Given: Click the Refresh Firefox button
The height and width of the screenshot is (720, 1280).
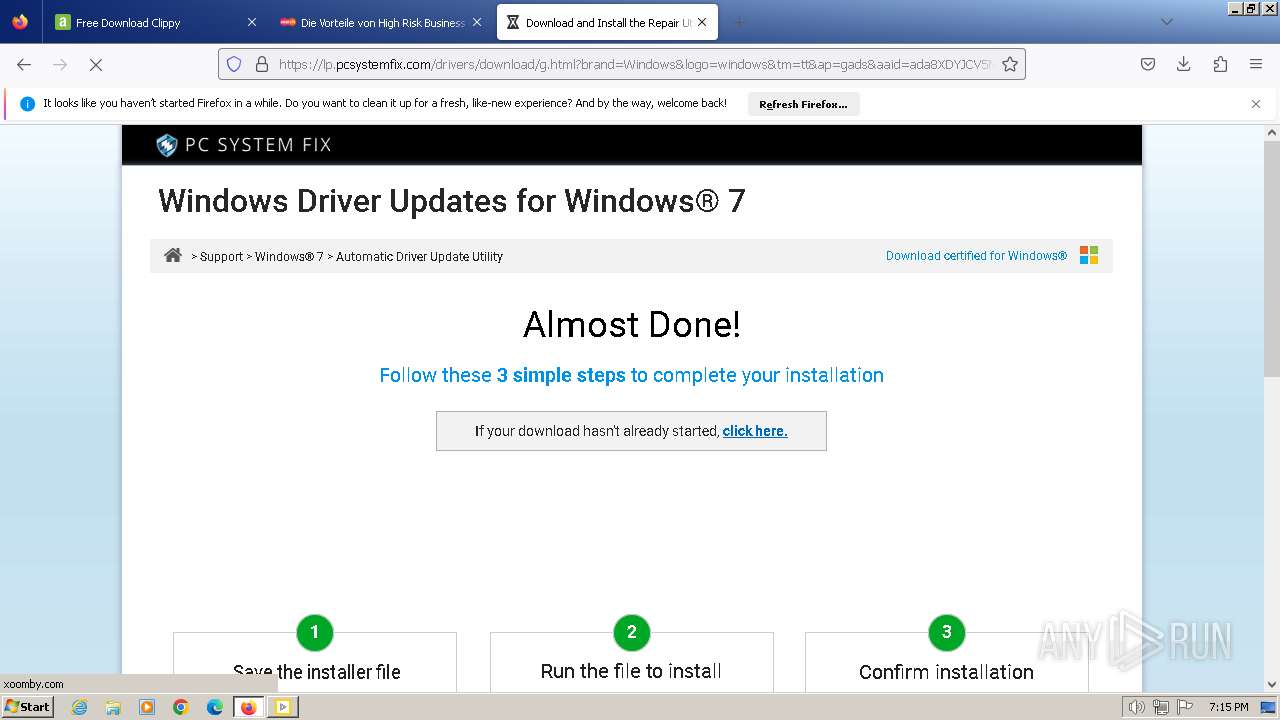Looking at the screenshot, I should coord(803,104).
